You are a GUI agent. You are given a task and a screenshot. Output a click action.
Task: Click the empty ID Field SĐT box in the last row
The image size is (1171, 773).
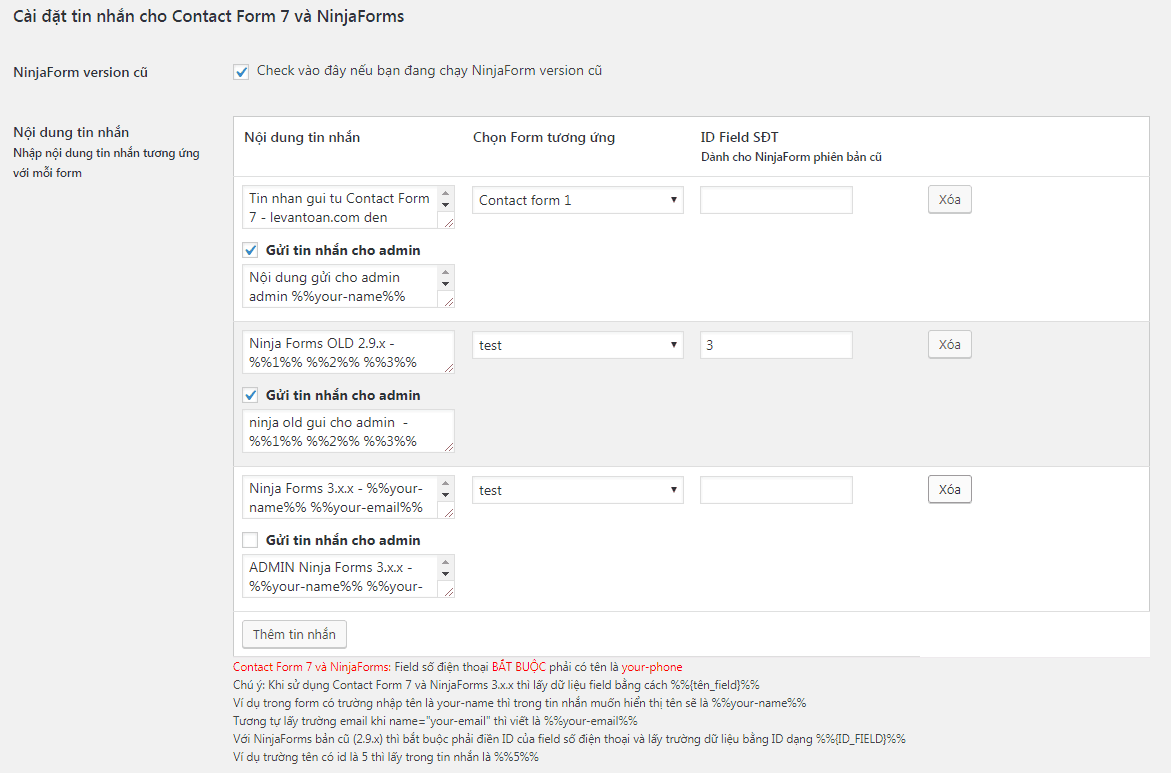click(x=776, y=489)
